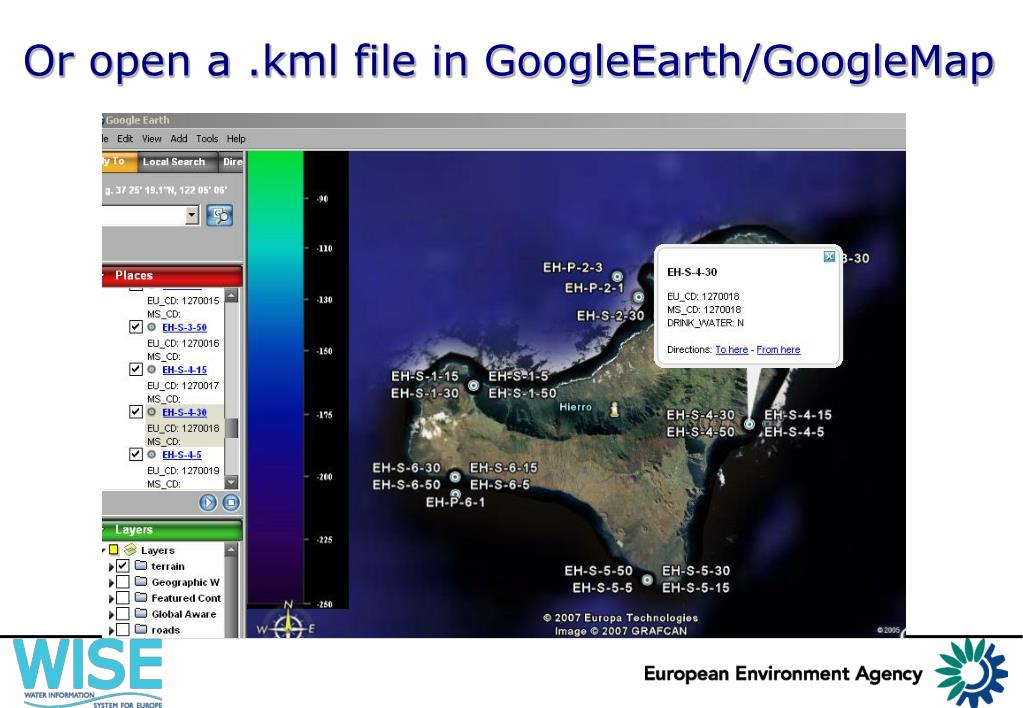Viewport: 1023px width, 708px height.
Task: Open the Help menu
Action: [236, 138]
